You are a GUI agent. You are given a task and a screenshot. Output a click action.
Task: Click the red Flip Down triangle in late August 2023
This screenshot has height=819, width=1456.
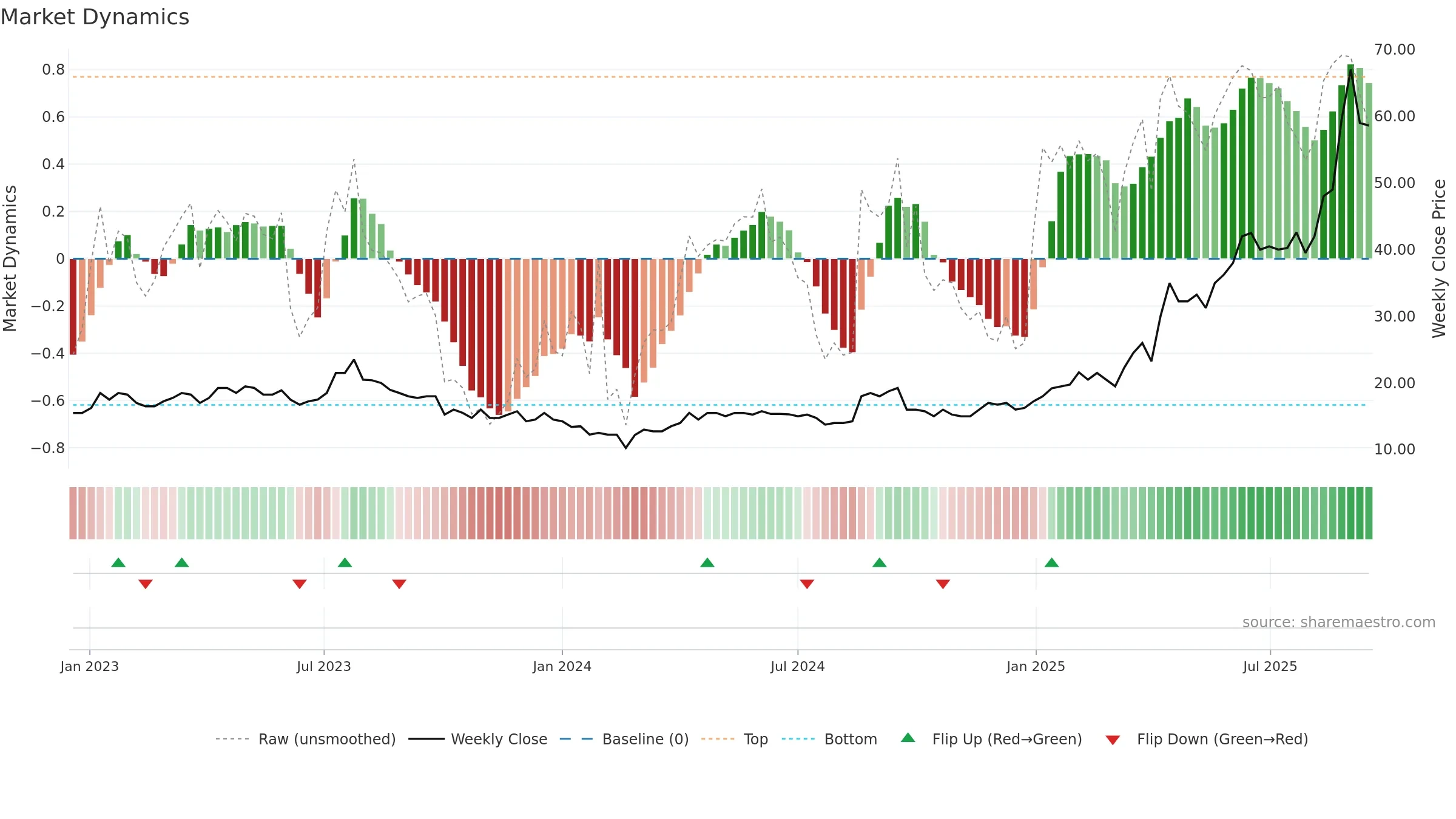pyautogui.click(x=399, y=584)
